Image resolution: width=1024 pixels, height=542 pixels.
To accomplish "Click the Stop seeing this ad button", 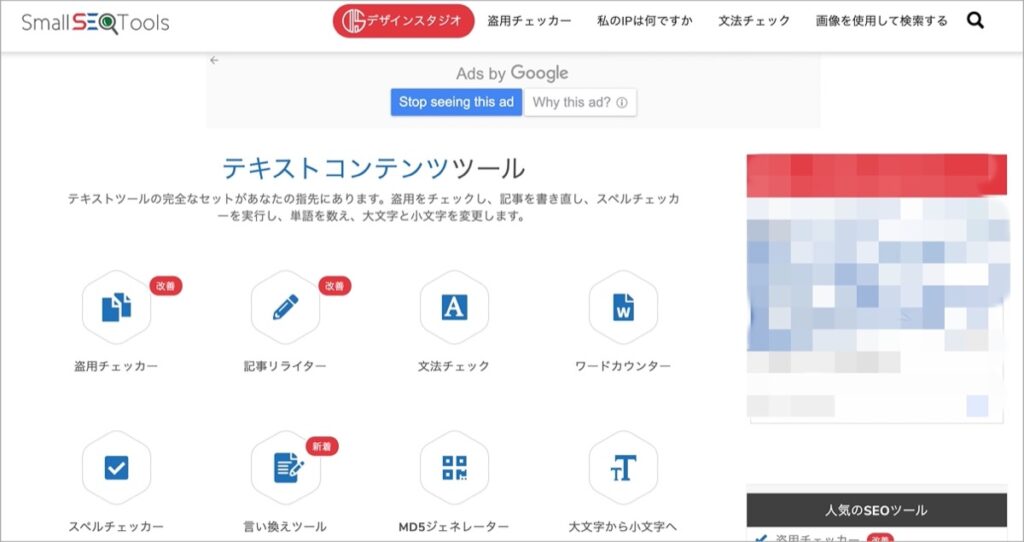I will [456, 103].
